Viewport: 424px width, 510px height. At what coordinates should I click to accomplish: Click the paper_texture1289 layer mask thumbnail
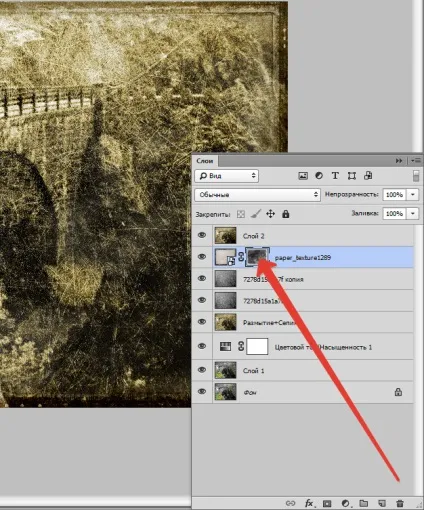(x=257, y=257)
